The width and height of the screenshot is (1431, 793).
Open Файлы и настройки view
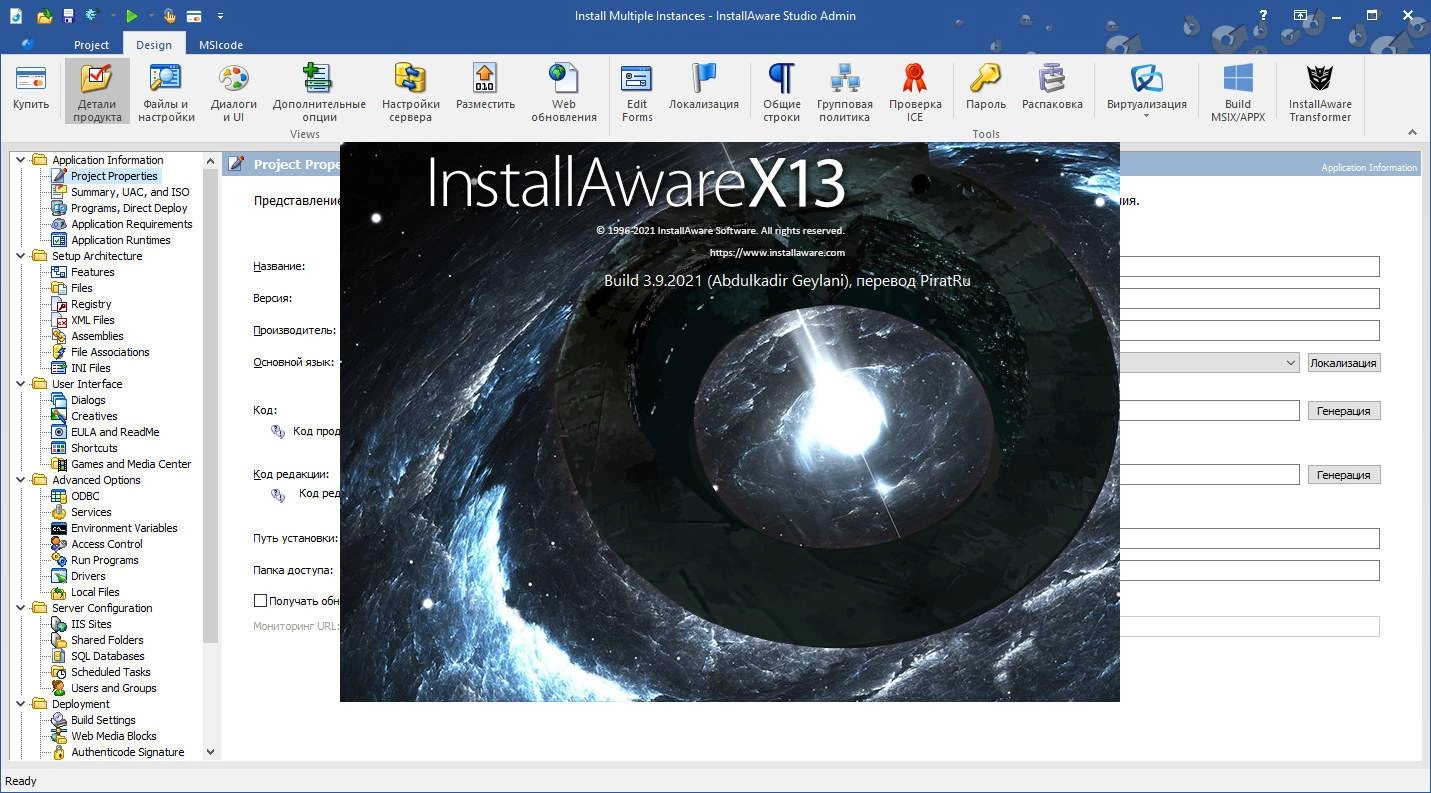(x=166, y=91)
